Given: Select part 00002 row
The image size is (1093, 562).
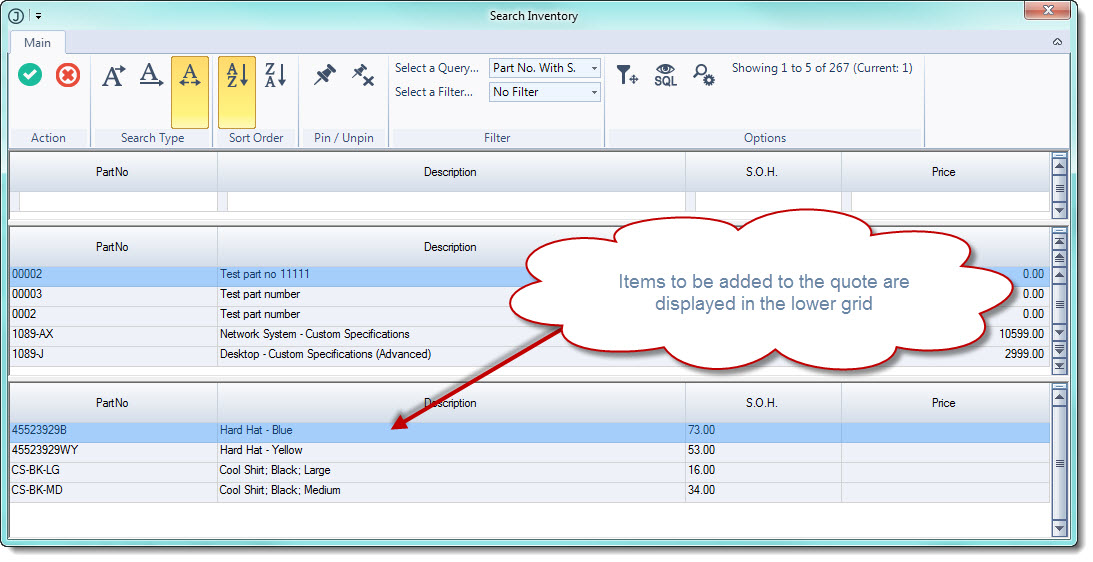Looking at the screenshot, I should (x=530, y=274).
